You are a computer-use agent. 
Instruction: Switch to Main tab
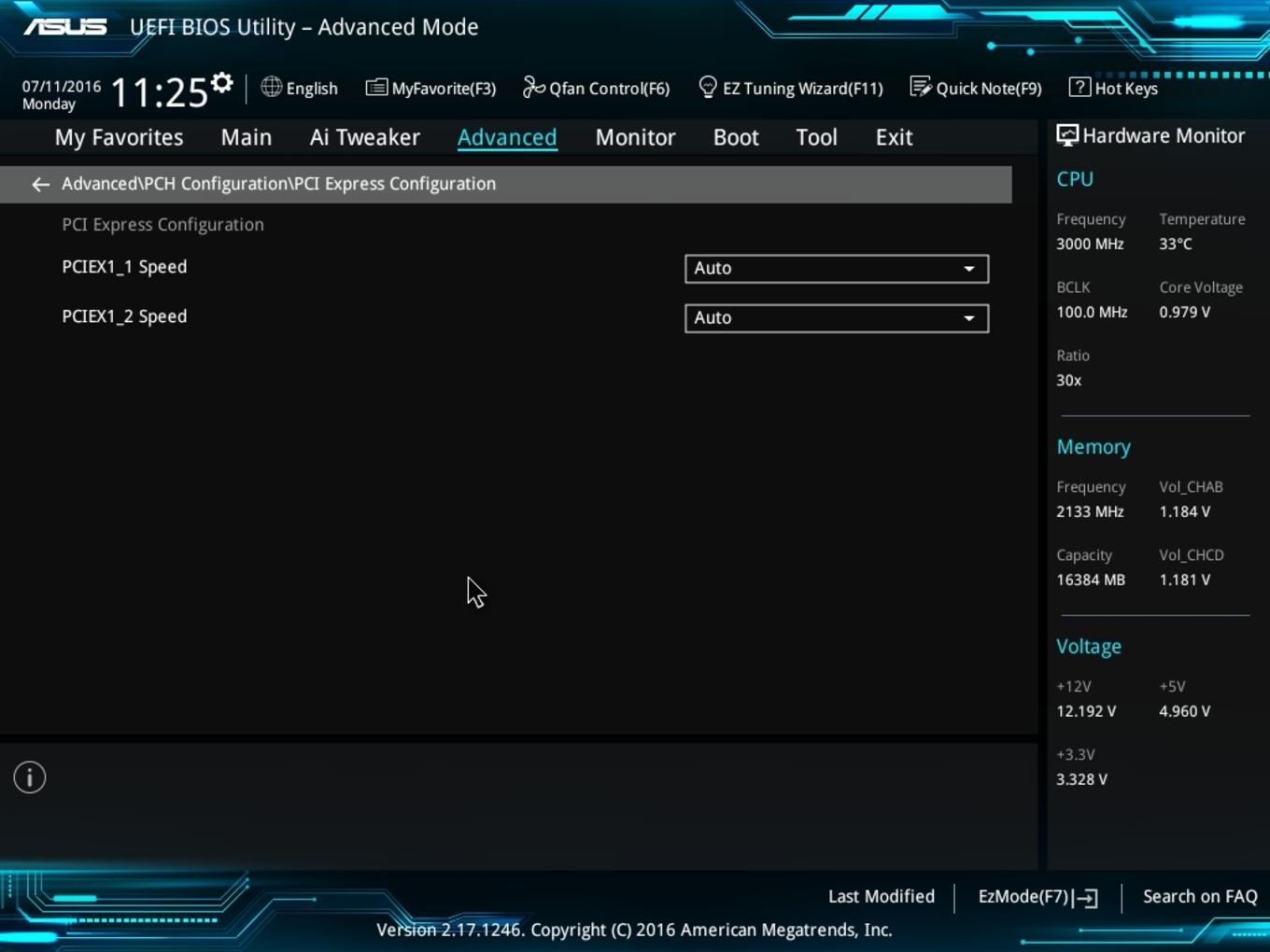click(247, 137)
